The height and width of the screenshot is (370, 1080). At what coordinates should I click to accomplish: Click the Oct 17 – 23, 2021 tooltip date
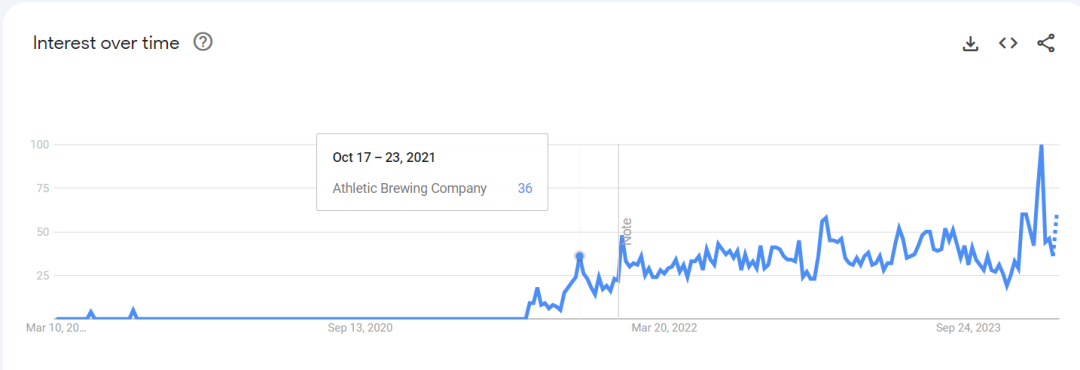[384, 157]
